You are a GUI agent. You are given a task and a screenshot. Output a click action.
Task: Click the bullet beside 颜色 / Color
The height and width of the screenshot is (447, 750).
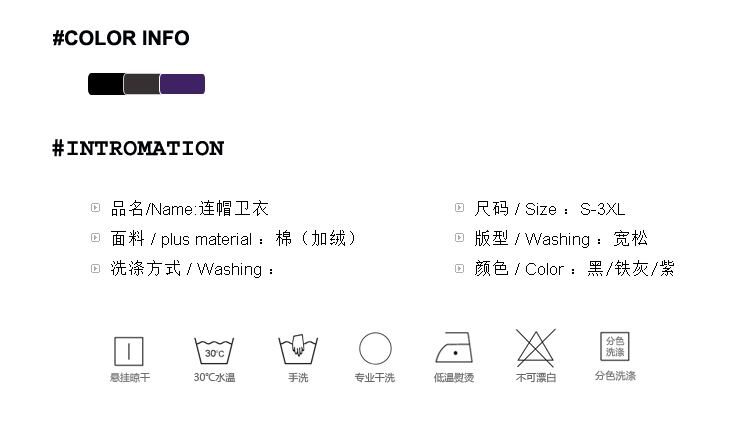(x=459, y=268)
